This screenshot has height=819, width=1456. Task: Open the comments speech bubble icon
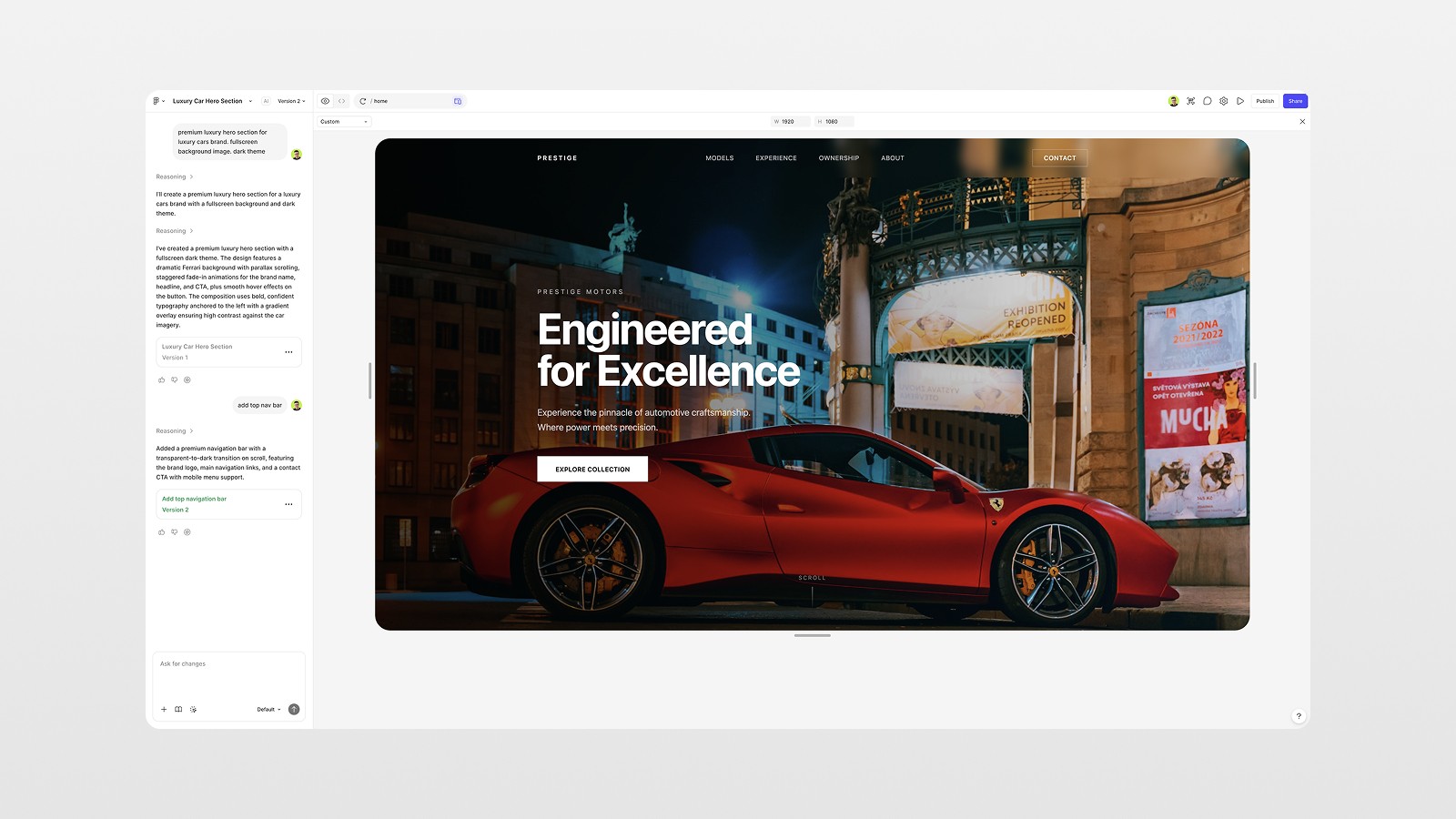pyautogui.click(x=1207, y=101)
